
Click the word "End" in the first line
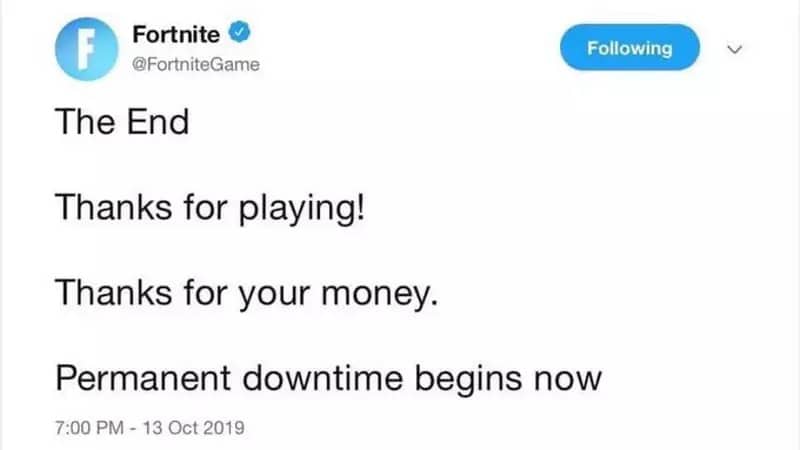(155, 124)
